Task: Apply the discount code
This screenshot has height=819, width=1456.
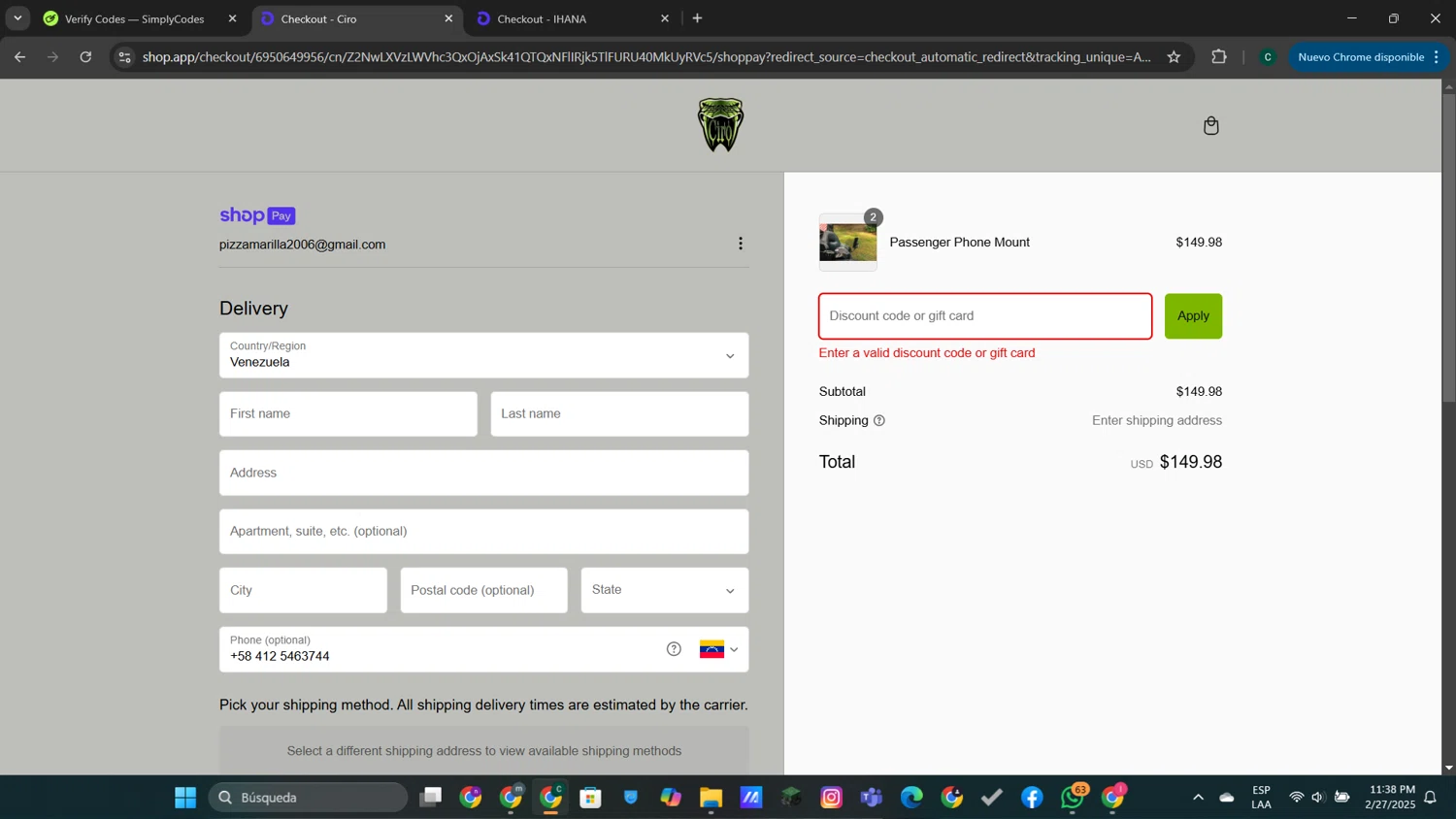Action: (x=1193, y=316)
